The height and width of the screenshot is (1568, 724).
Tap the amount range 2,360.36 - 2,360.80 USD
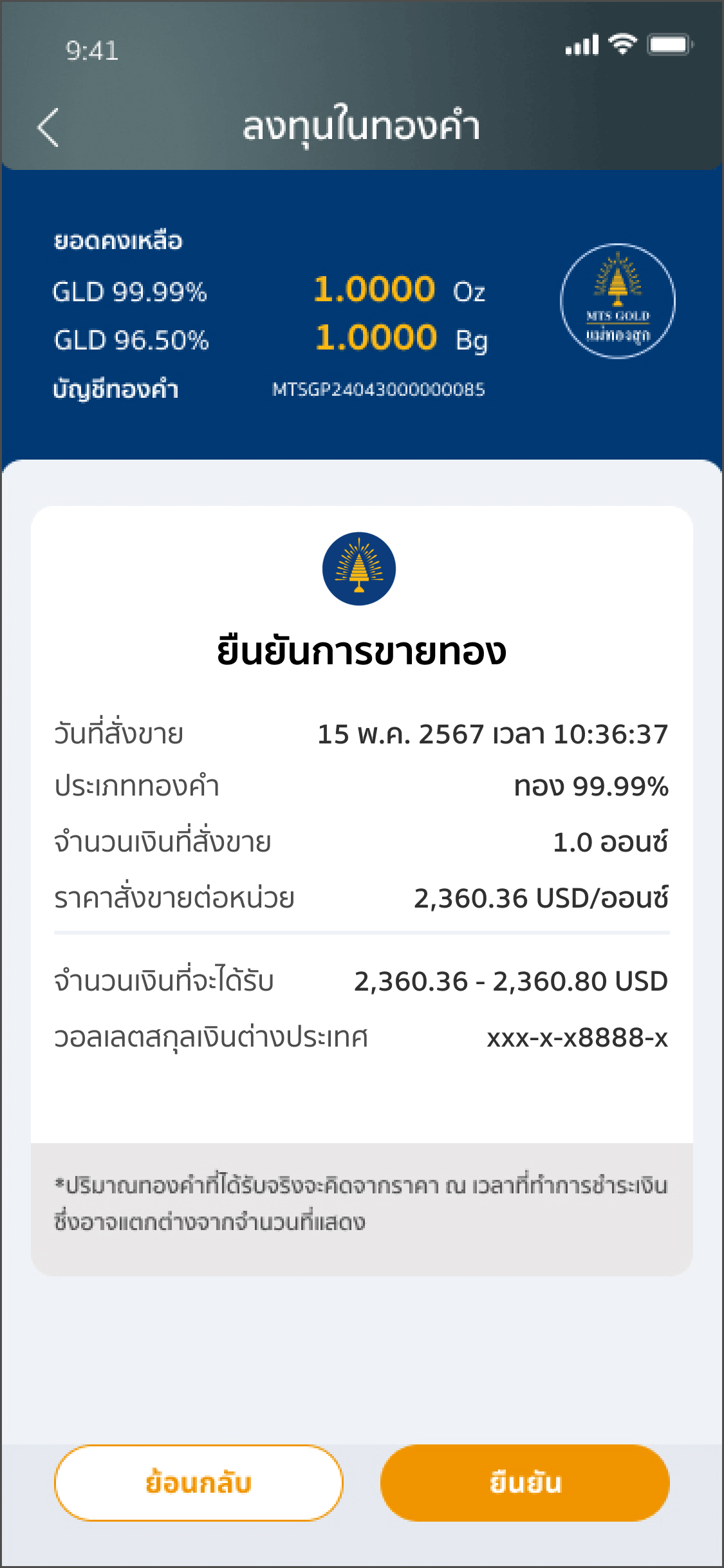(510, 981)
